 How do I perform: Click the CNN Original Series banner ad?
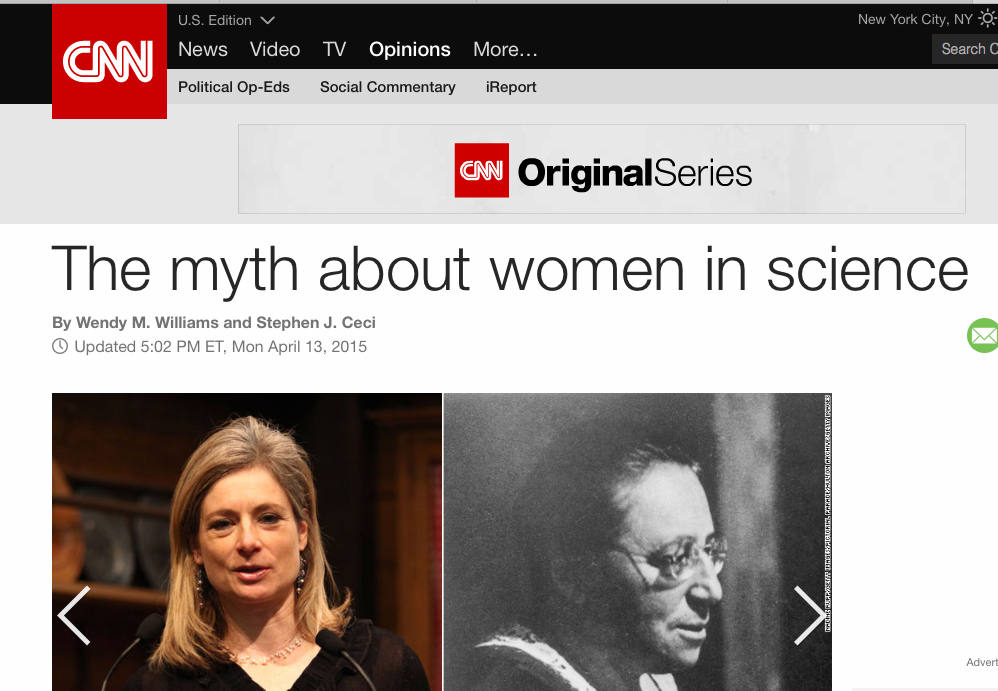(x=601, y=169)
